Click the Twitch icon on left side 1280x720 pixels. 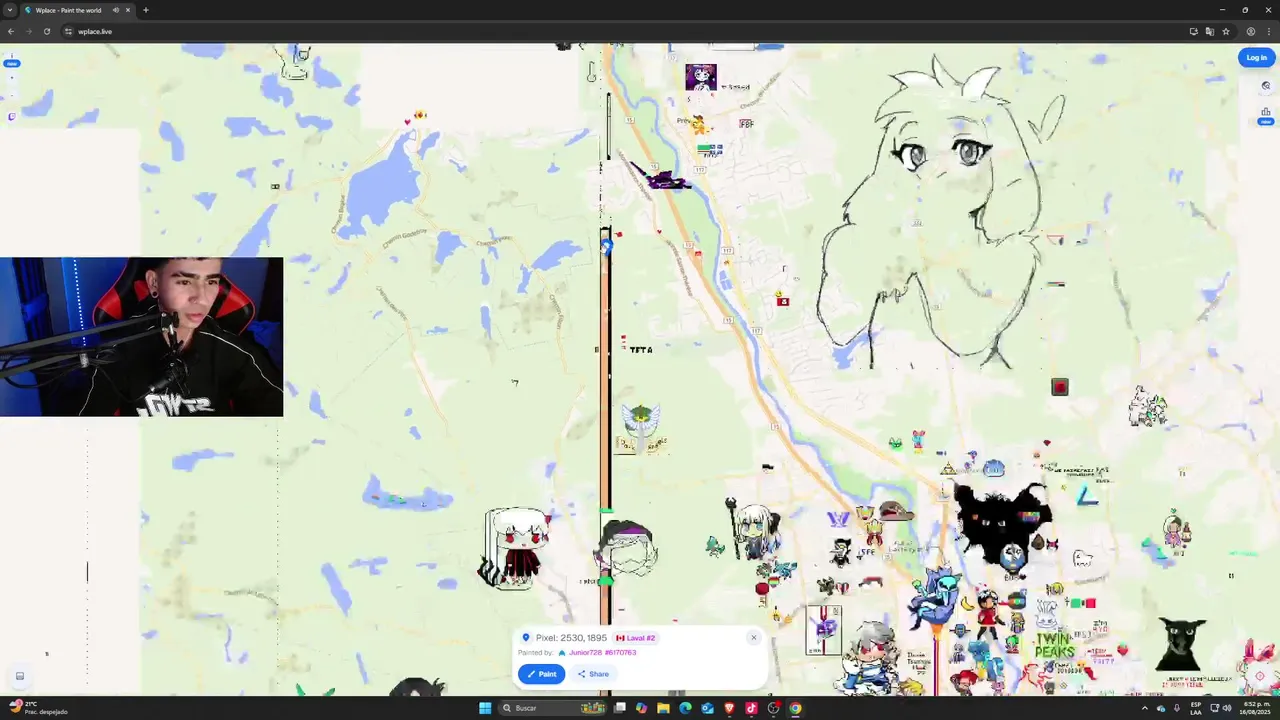(11, 117)
